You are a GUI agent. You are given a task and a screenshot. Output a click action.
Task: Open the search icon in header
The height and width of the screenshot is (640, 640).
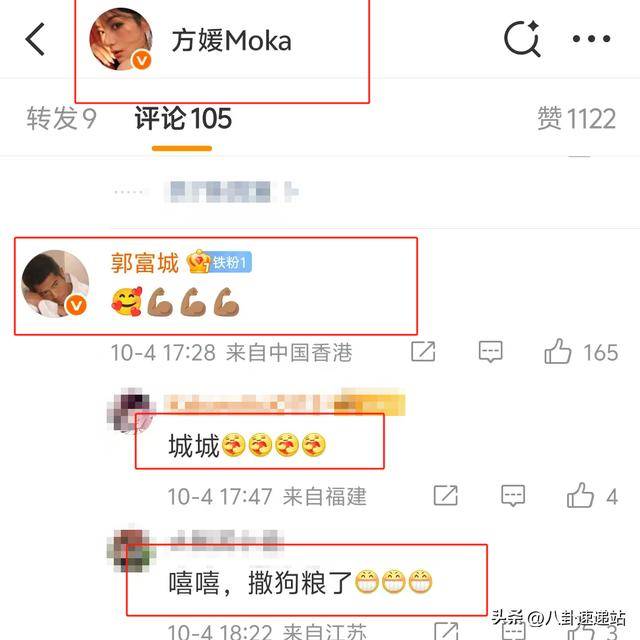click(x=522, y=39)
